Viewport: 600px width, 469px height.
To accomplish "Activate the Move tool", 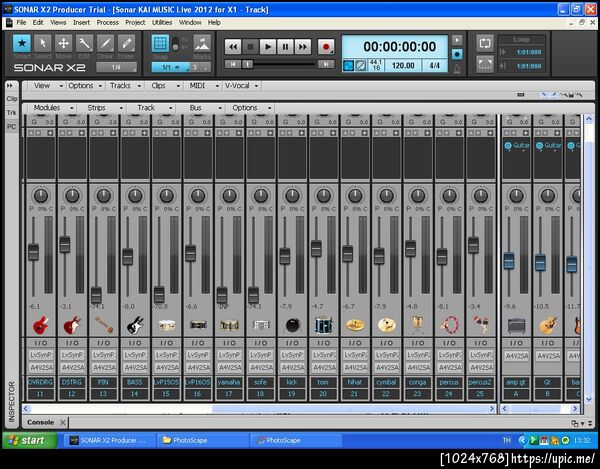I will [x=63, y=43].
